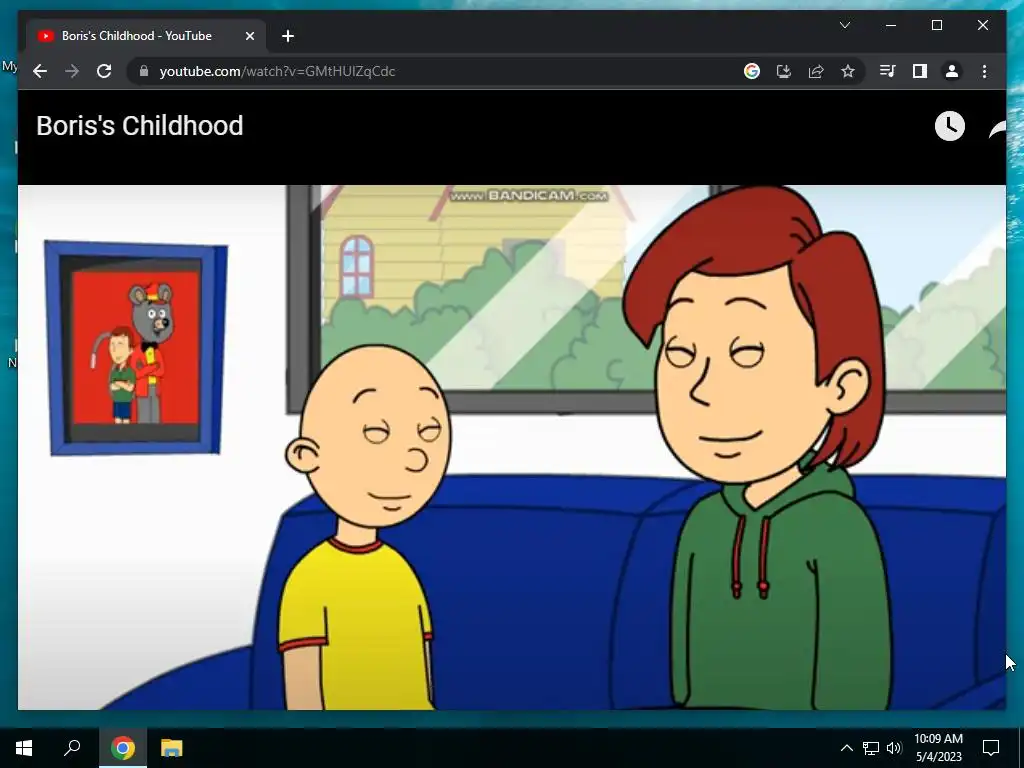Select the Boris's Childhood - YouTube tab
This screenshot has height=768, width=1024.
click(146, 36)
